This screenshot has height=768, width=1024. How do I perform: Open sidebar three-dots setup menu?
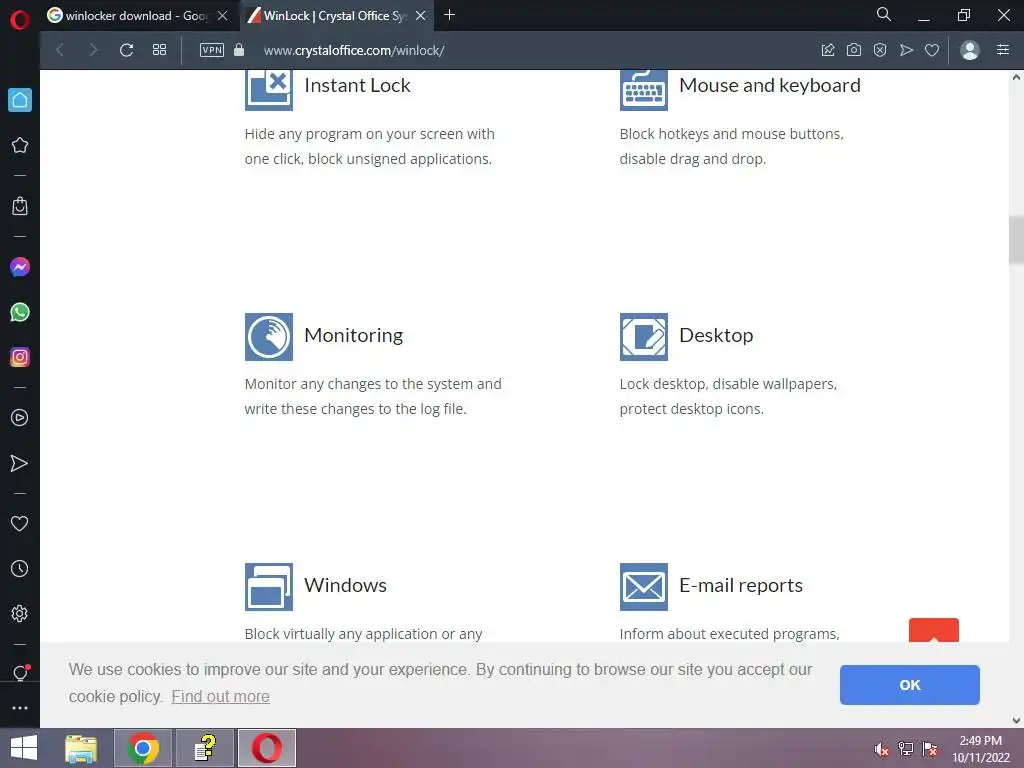click(x=20, y=708)
